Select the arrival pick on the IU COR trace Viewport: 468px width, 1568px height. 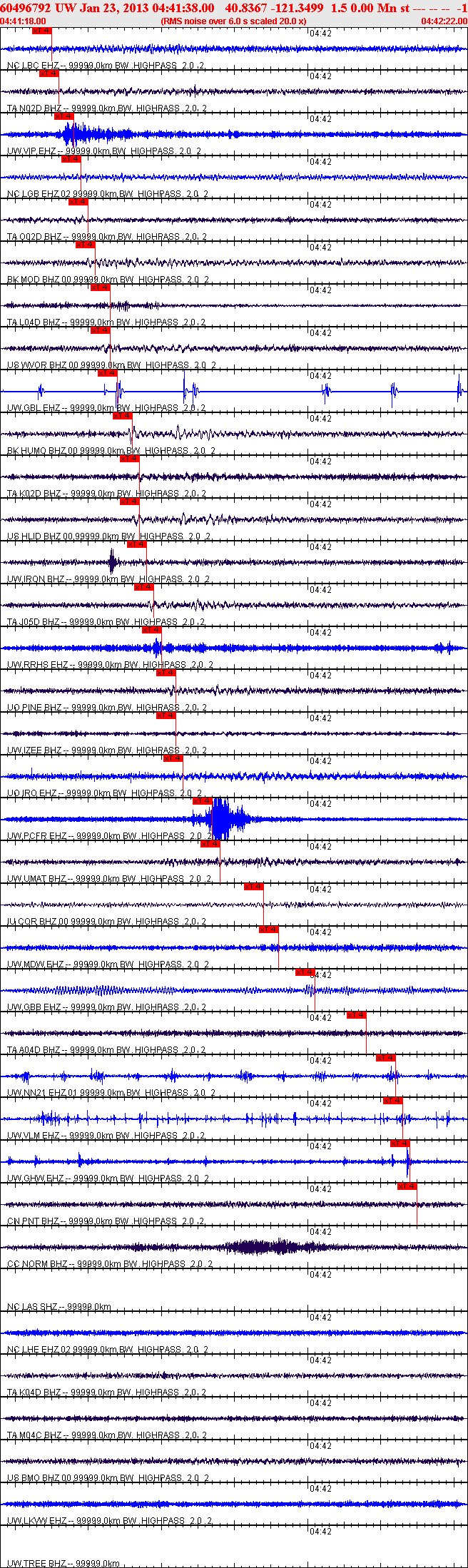tap(253, 887)
